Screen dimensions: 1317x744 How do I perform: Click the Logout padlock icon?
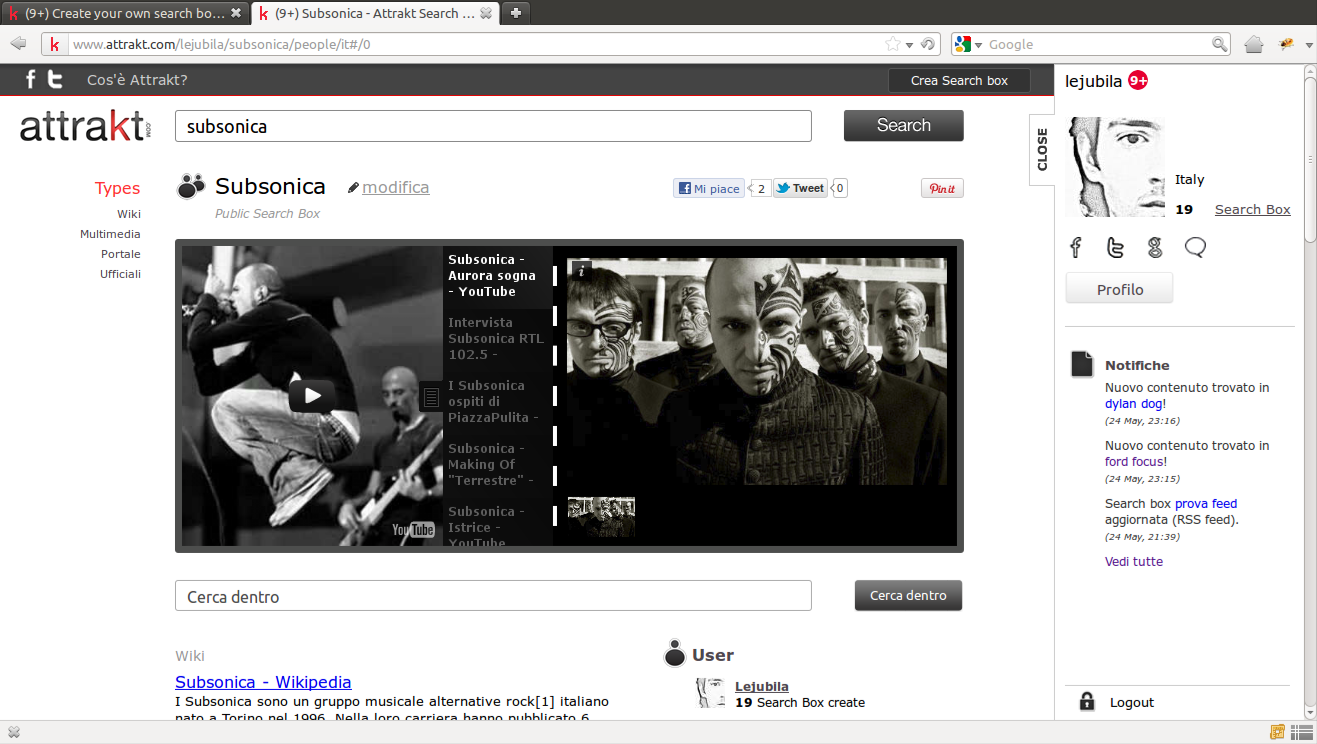click(1087, 701)
